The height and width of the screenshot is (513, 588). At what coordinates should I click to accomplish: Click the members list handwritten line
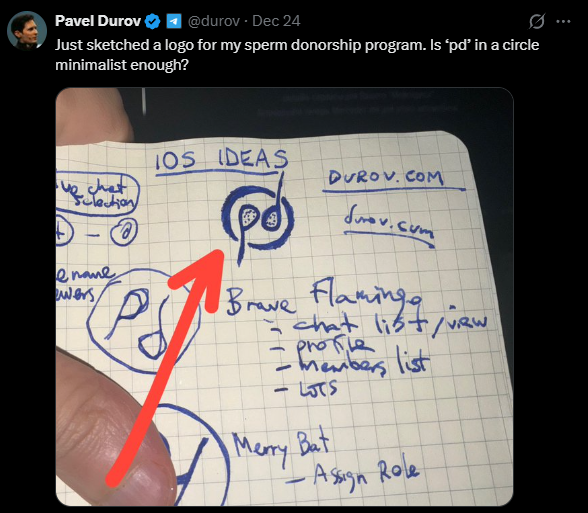352,363
